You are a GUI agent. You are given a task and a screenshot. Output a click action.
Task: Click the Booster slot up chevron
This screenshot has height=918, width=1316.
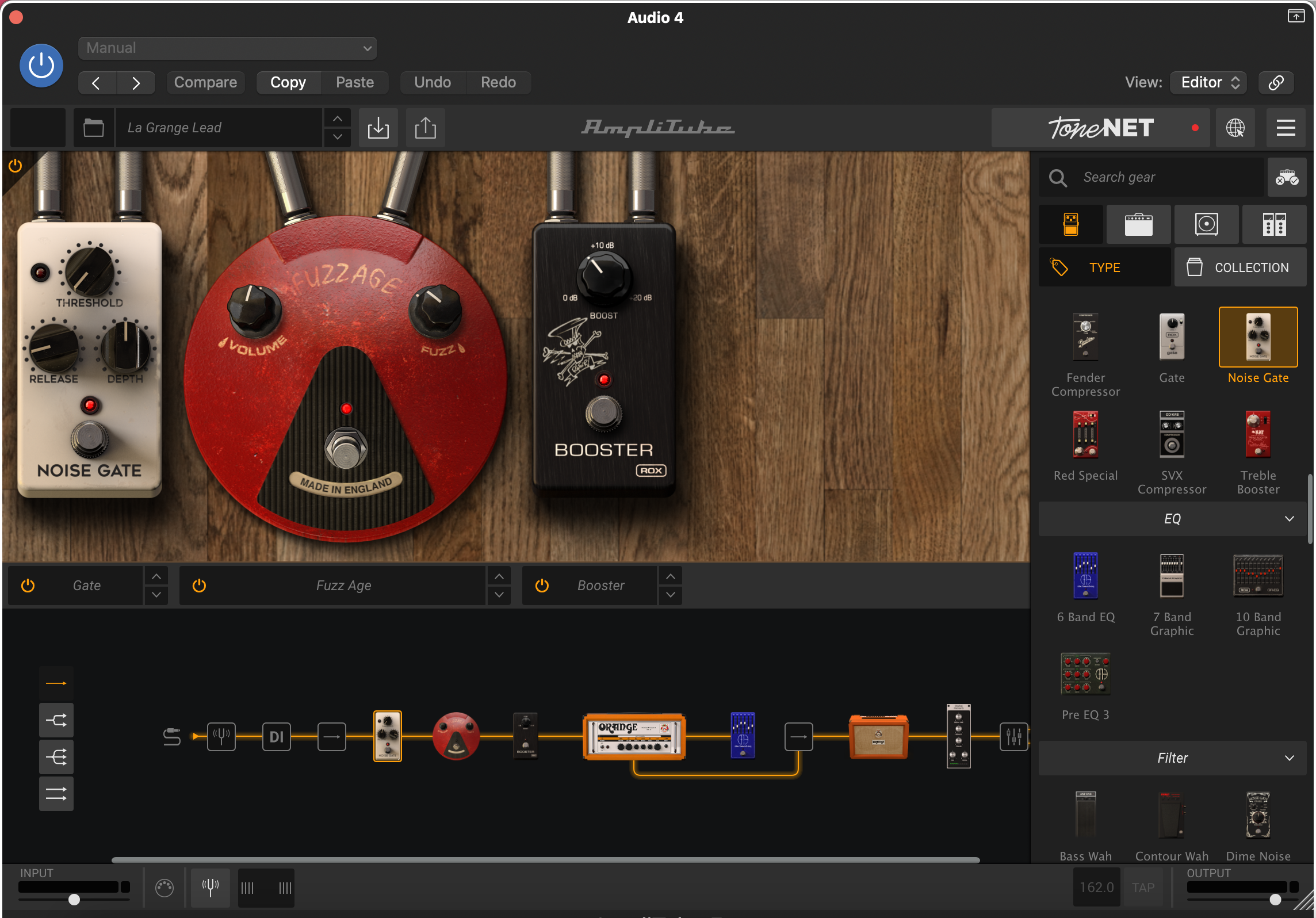point(671,576)
